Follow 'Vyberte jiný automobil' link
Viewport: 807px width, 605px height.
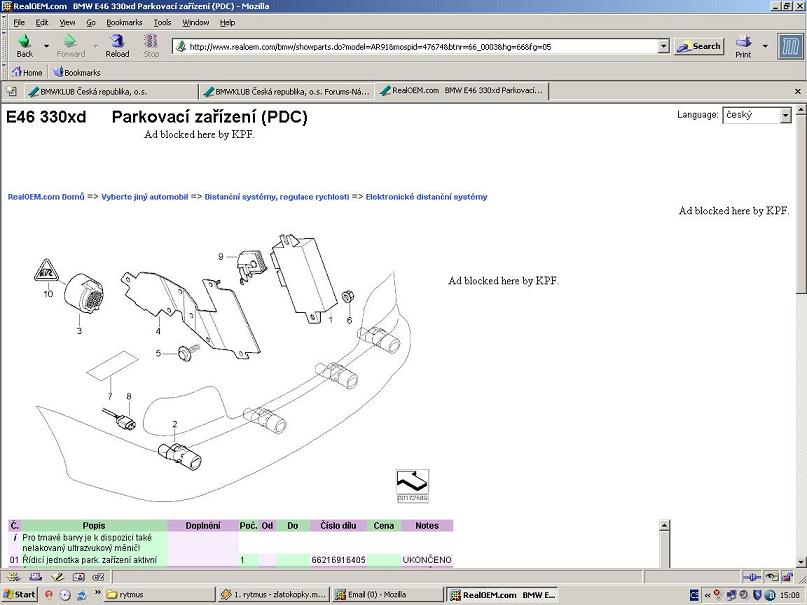[x=145, y=197]
